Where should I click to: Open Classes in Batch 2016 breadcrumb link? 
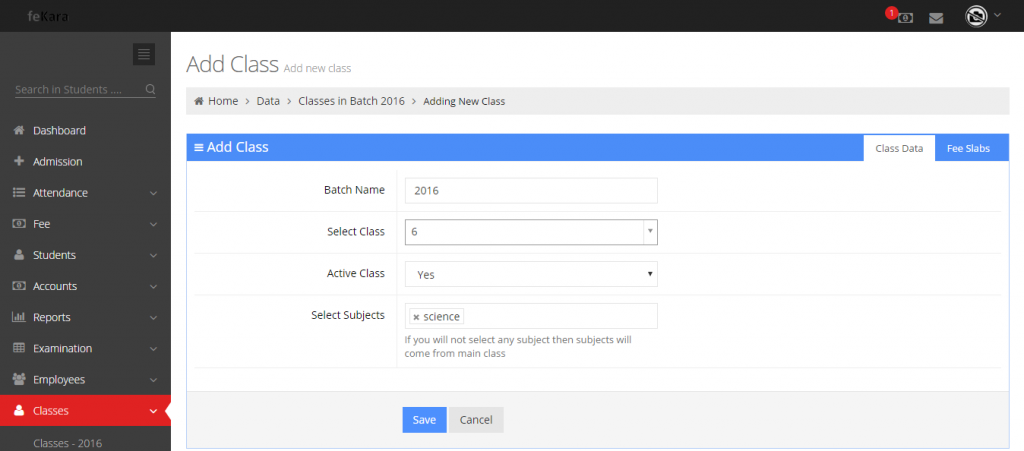(x=351, y=101)
